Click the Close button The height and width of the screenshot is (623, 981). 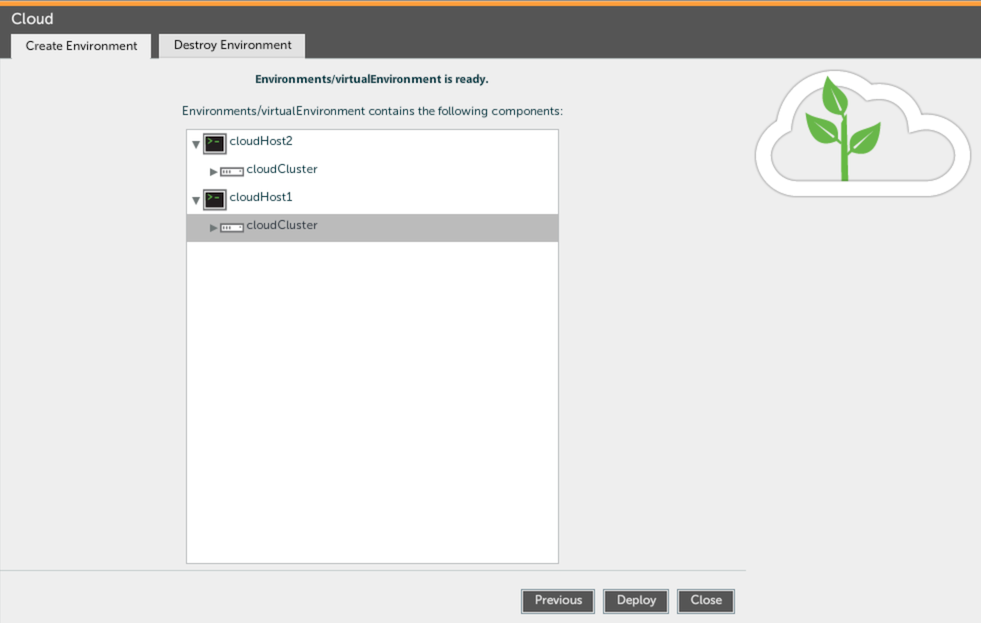coord(706,600)
